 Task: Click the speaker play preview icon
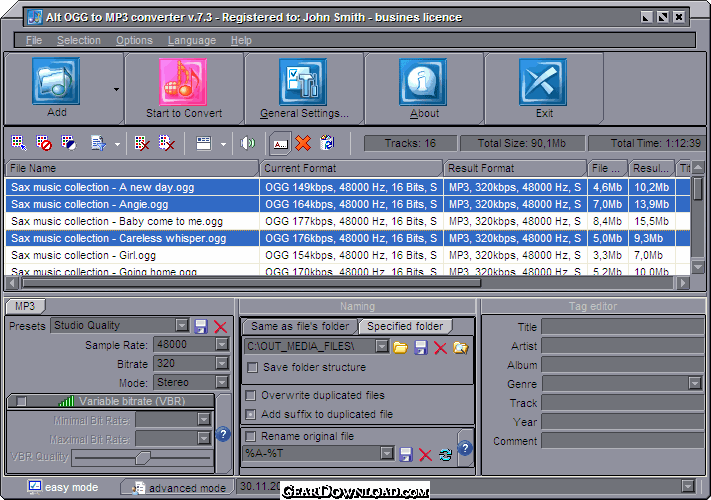pyautogui.click(x=248, y=143)
